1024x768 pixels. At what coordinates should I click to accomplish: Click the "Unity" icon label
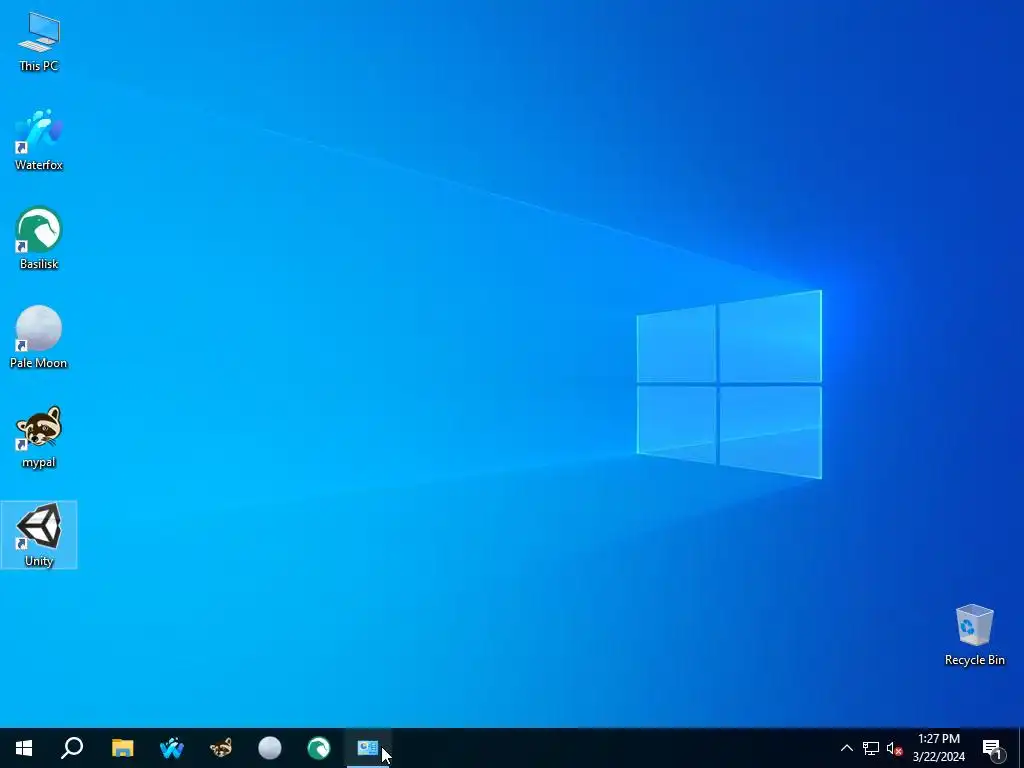39,561
